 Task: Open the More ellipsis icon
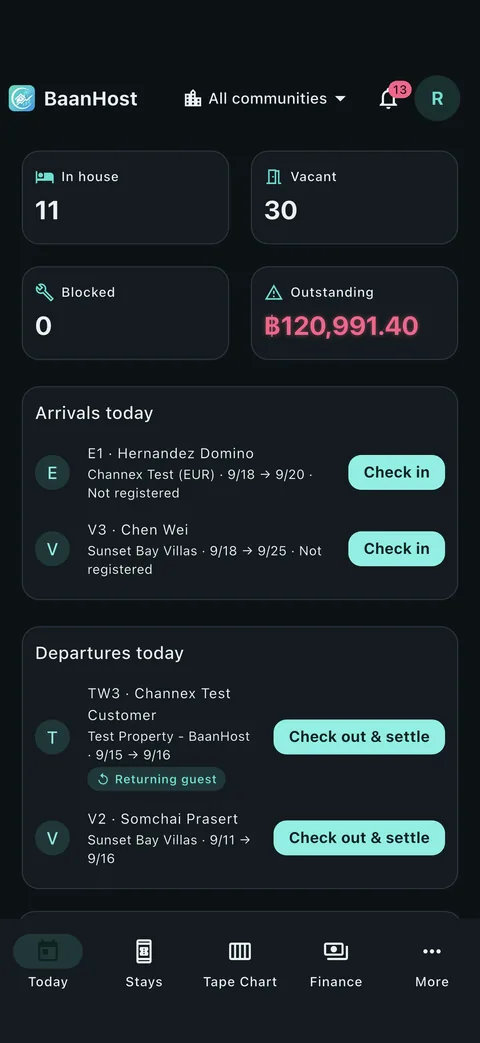click(x=432, y=951)
